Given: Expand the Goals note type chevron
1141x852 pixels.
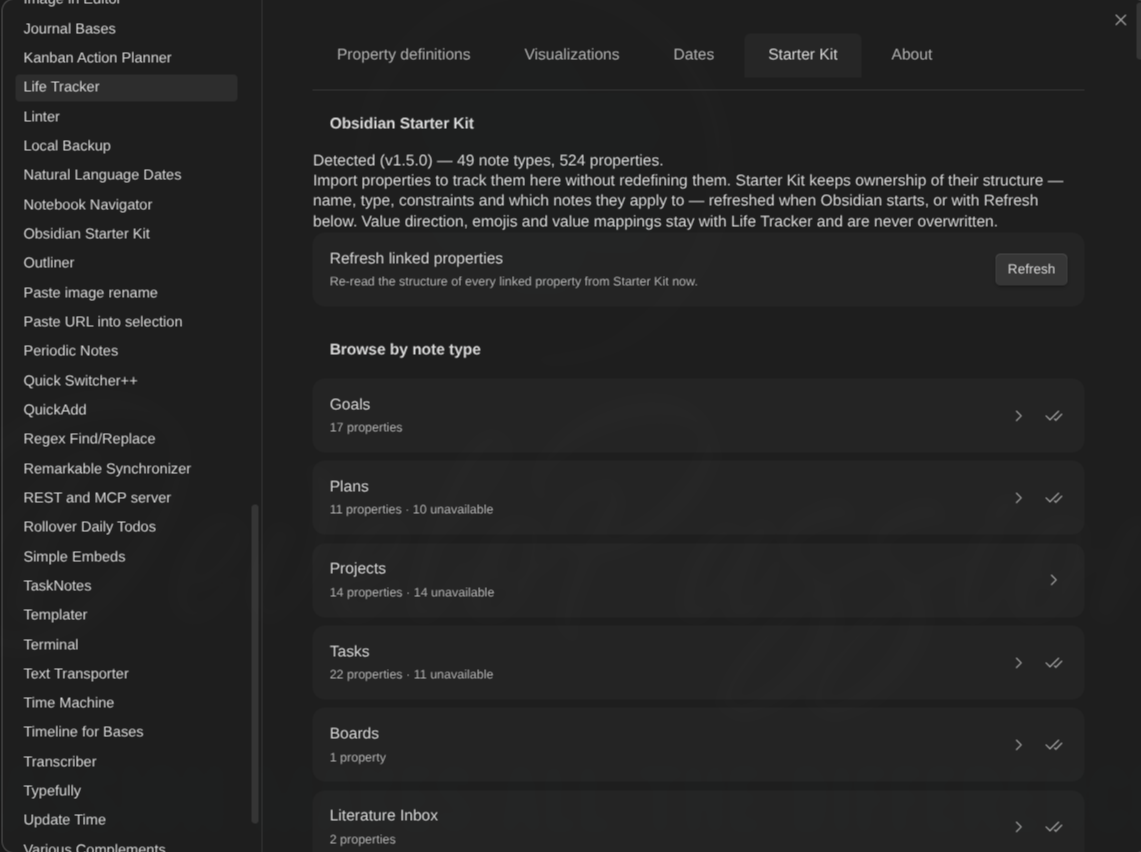Looking at the screenshot, I should (x=1018, y=416).
